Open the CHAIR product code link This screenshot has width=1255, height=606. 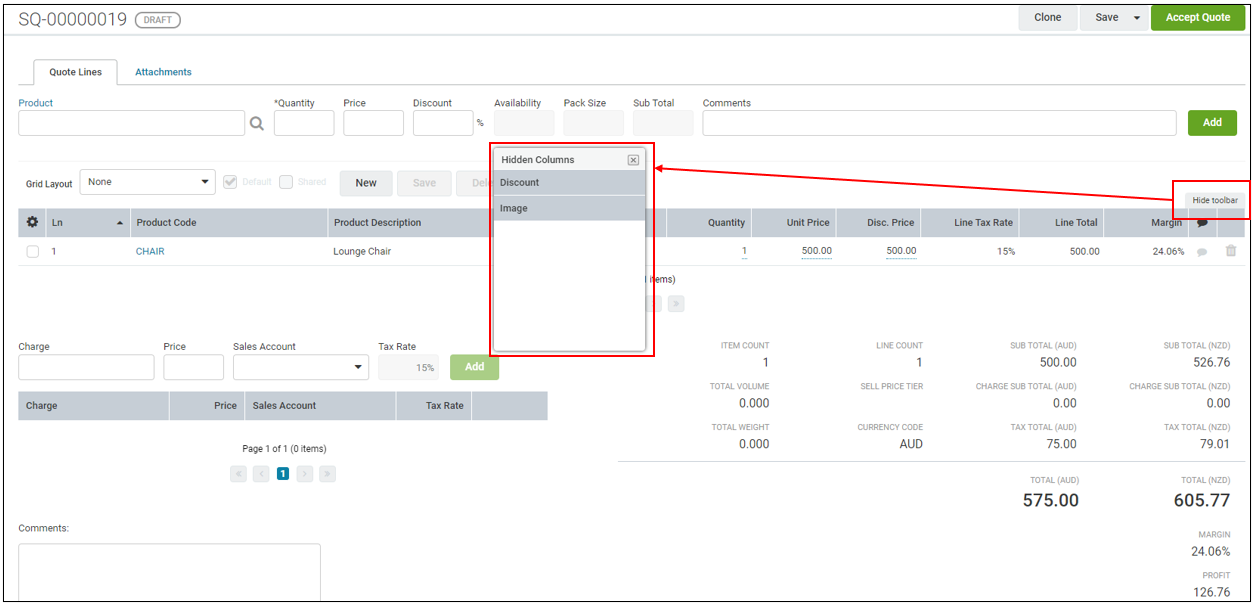click(149, 251)
